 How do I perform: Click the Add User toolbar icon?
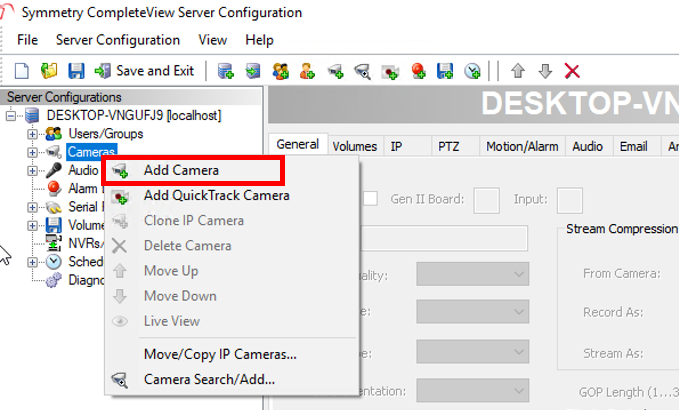pyautogui.click(x=307, y=71)
